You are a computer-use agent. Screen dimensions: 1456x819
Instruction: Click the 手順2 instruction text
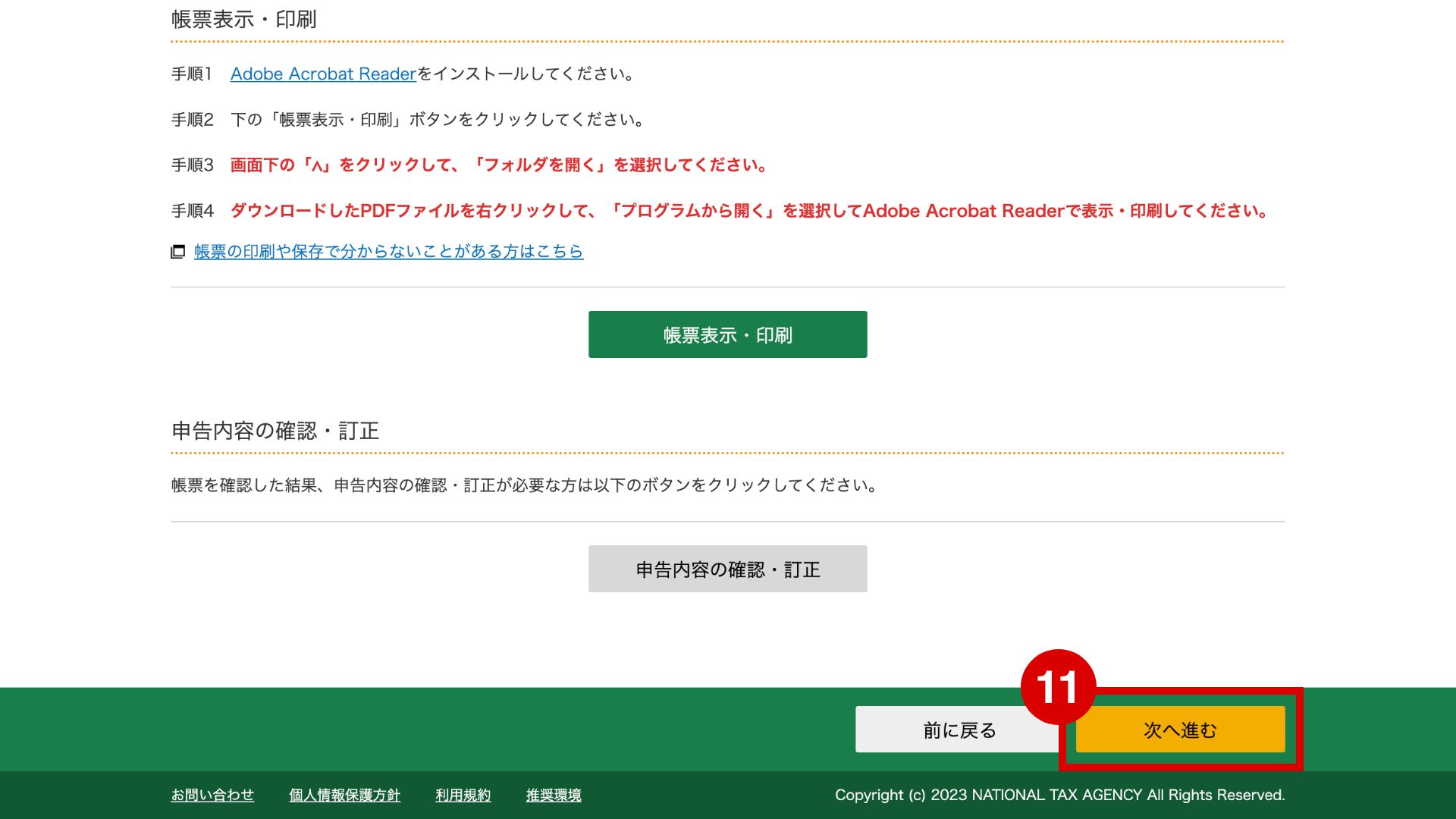point(438,119)
